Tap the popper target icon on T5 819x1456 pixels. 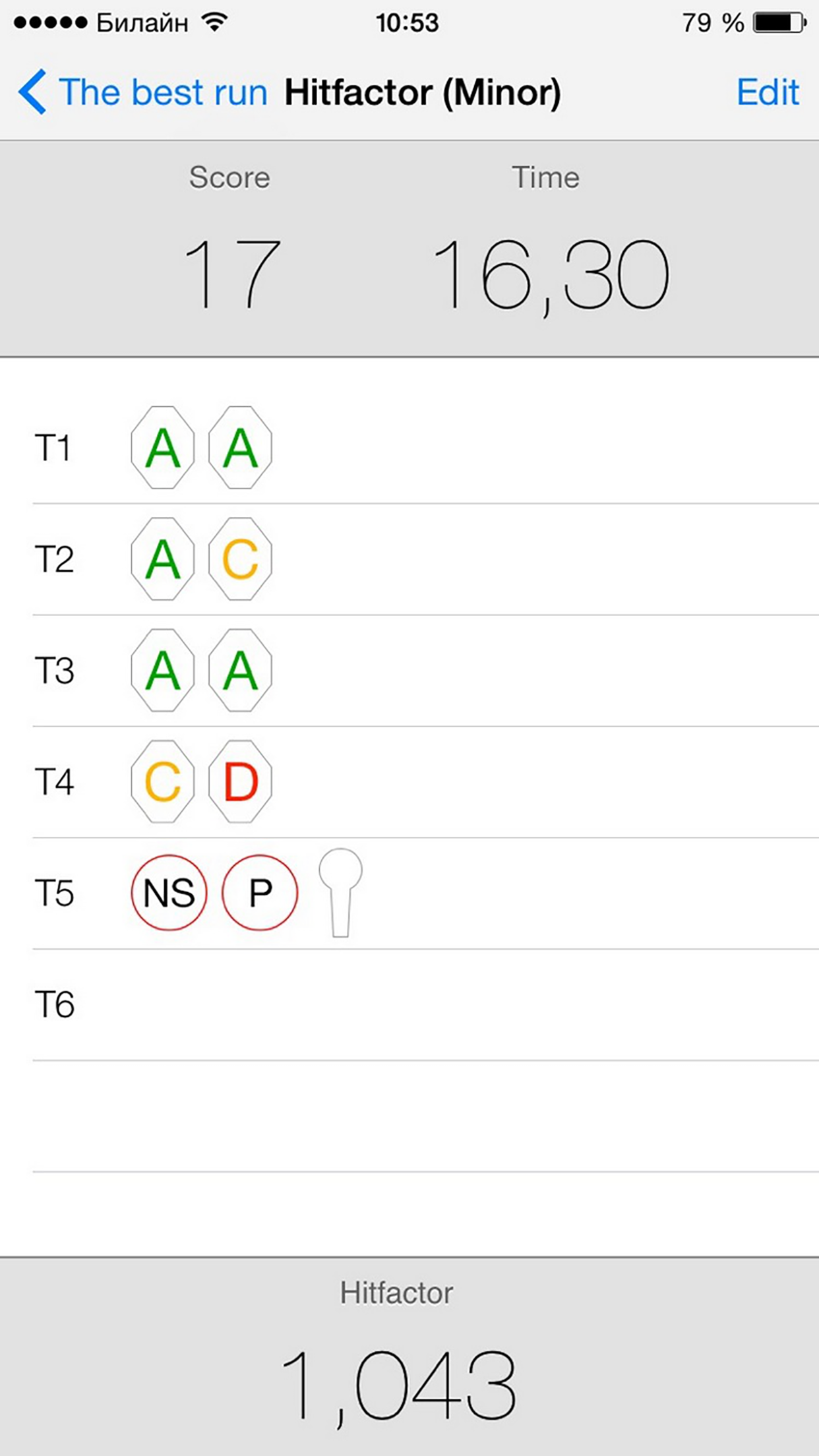pos(340,892)
